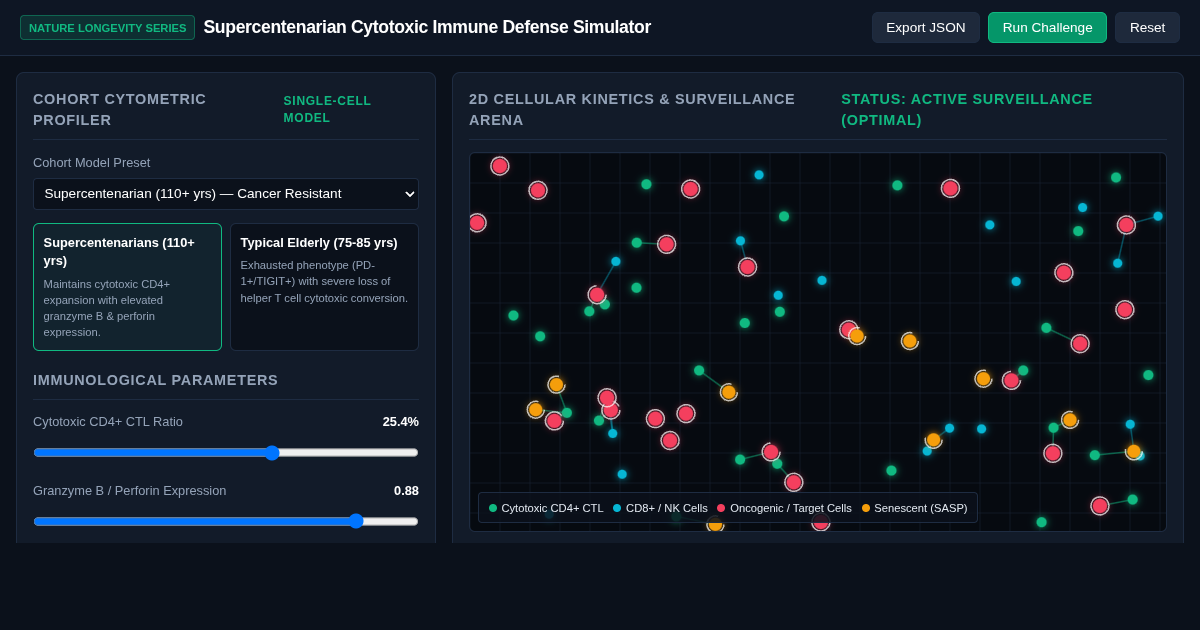Adjust the Granzyme B / Perforin Expression slider
The width and height of the screenshot is (1200, 630).
(226, 521)
